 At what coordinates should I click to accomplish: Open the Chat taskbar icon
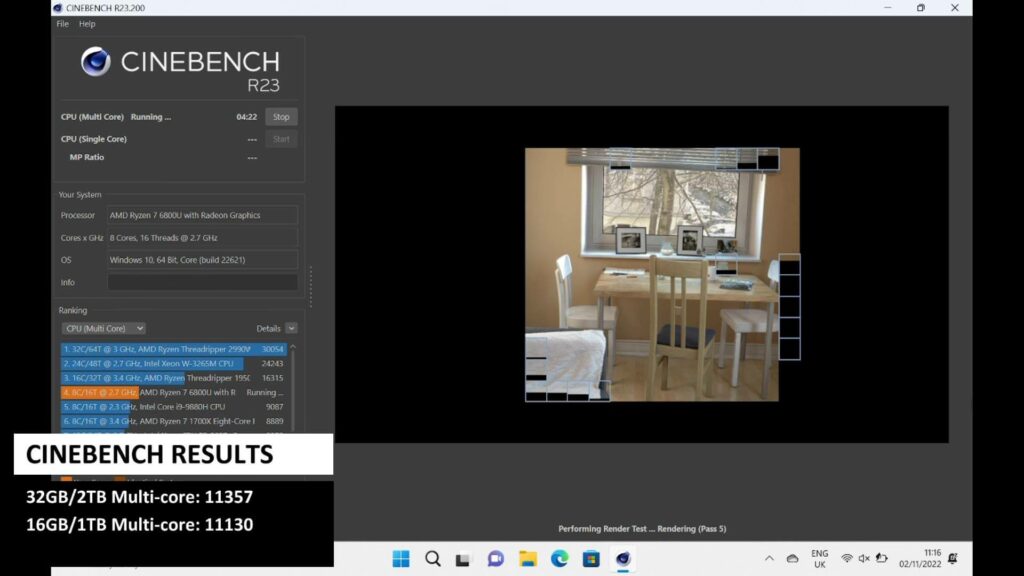[496, 559]
